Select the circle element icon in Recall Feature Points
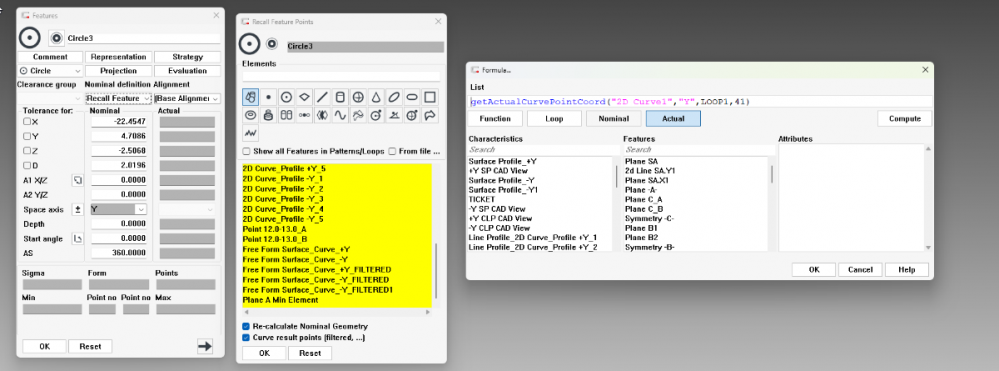The width and height of the screenshot is (999, 371). [287, 98]
